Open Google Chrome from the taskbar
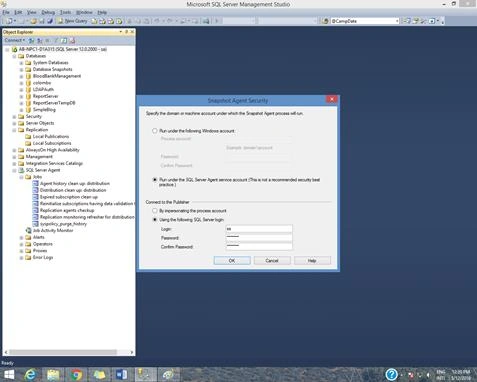The width and height of the screenshot is (477, 382). (x=76, y=375)
